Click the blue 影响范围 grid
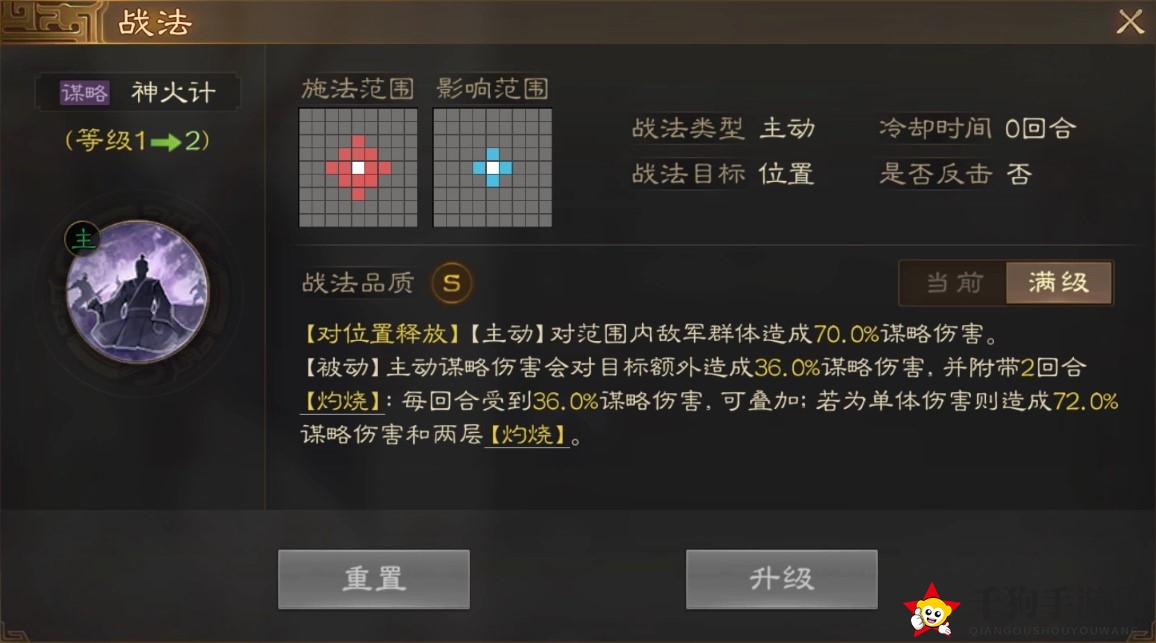The width and height of the screenshot is (1156, 643). coord(492,168)
